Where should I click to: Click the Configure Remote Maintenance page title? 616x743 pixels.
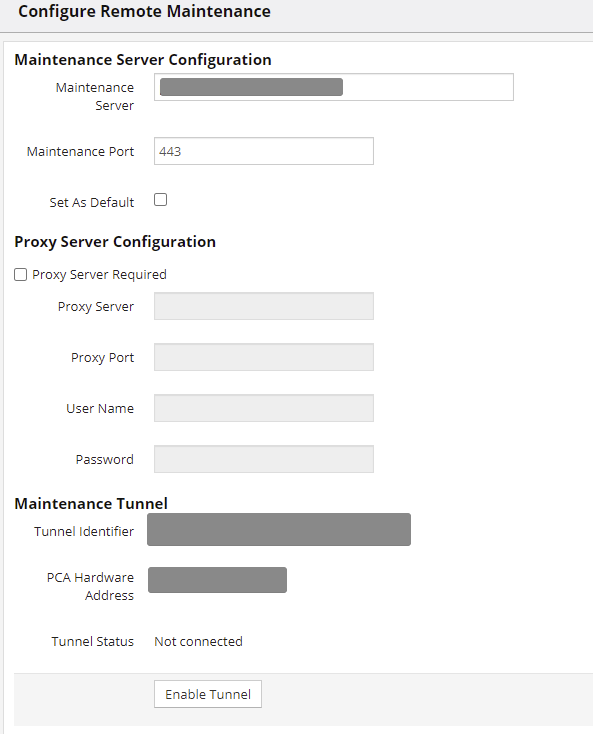(144, 12)
